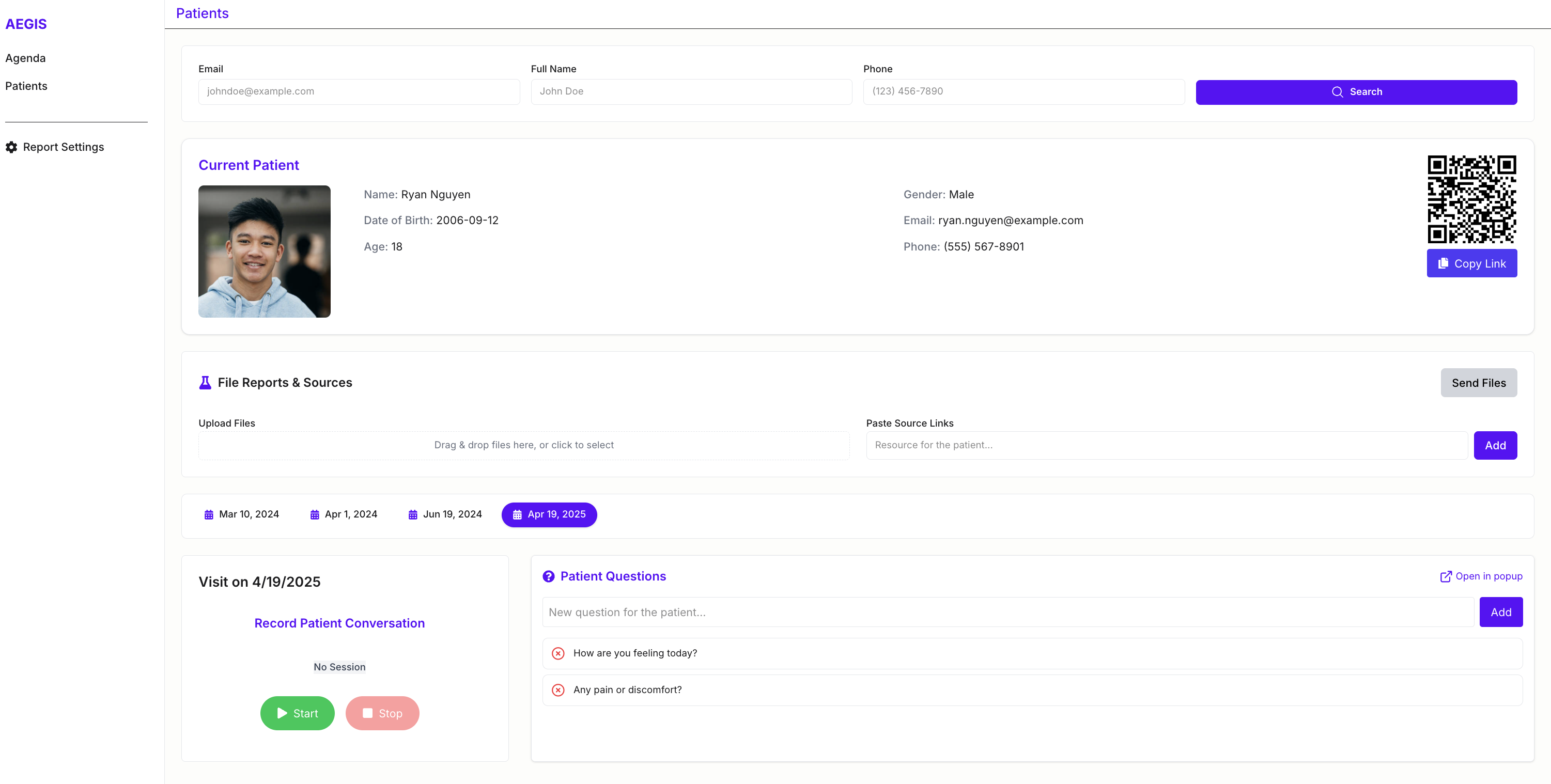Click the QR code image
This screenshot has height=784, width=1551.
1471,199
